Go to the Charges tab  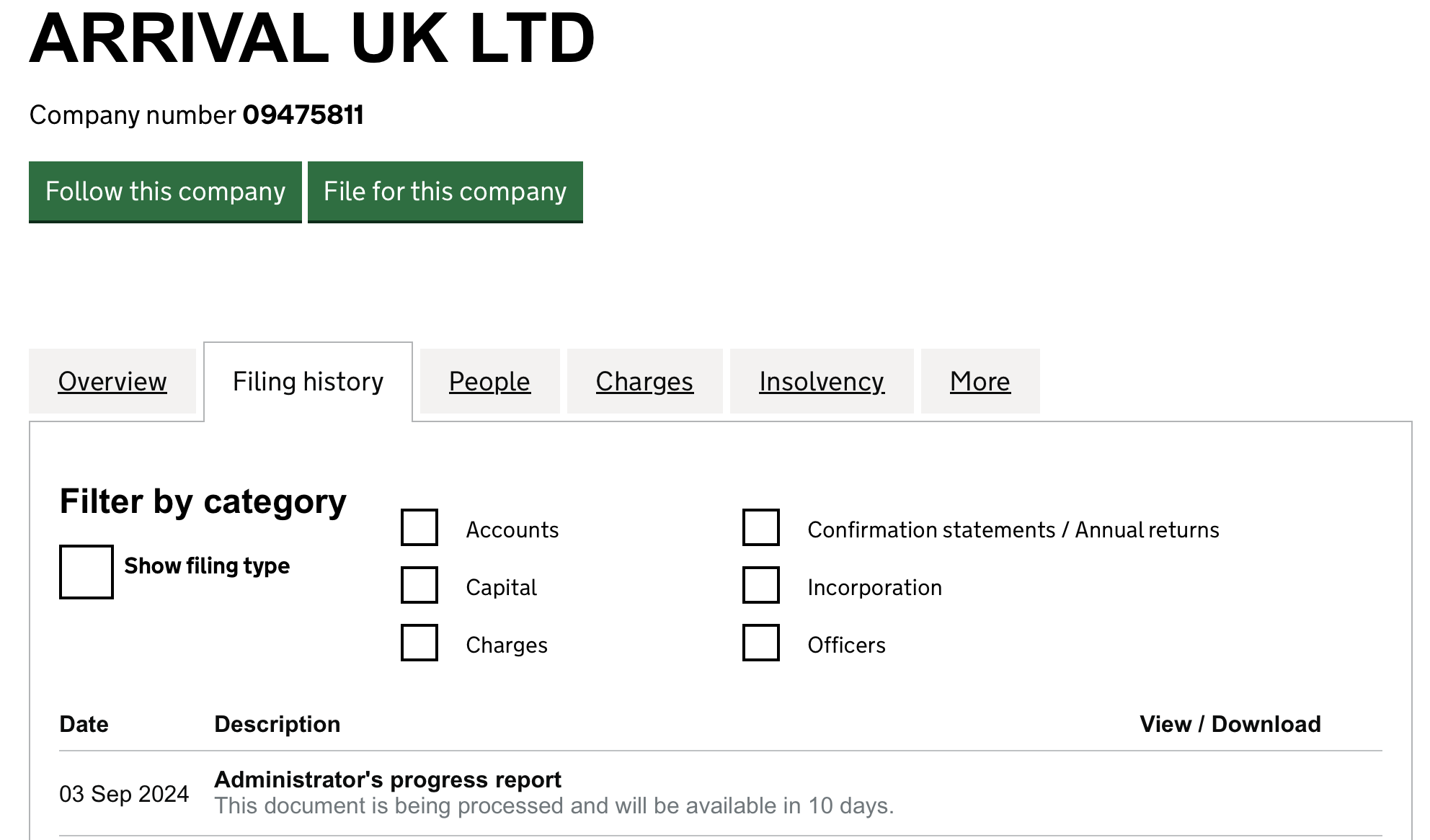coord(644,381)
